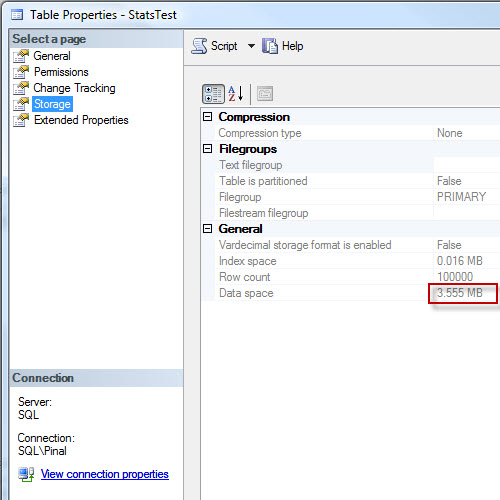Click the 3.555 MB data space value
The width and height of the screenshot is (500, 500).
[460, 293]
